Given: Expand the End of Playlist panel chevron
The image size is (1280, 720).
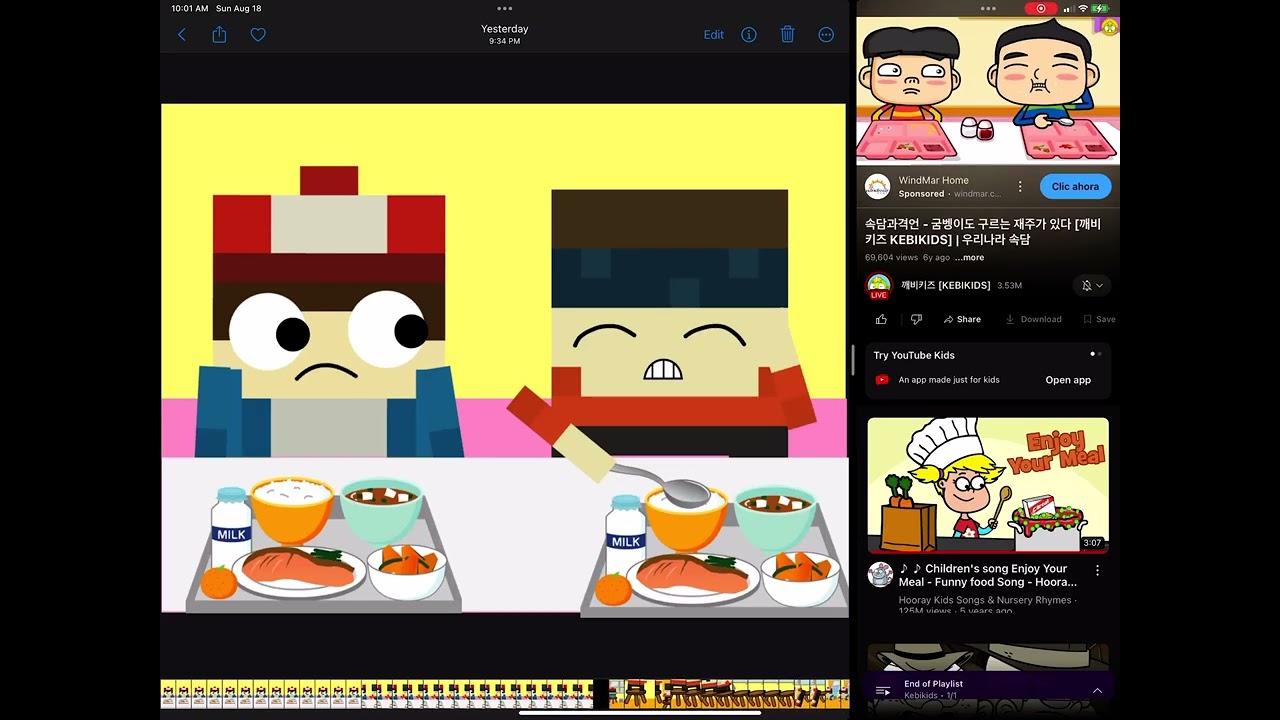Looking at the screenshot, I should click(x=1097, y=691).
